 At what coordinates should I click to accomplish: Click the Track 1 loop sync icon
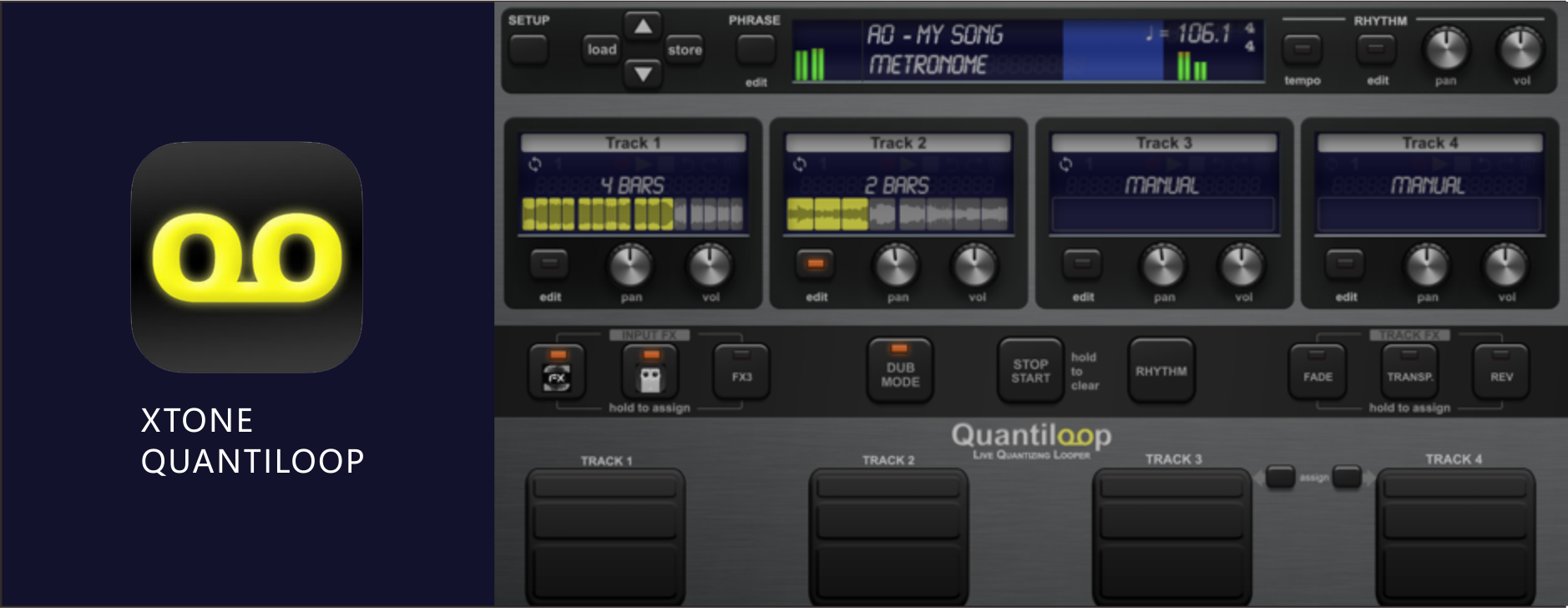[534, 164]
